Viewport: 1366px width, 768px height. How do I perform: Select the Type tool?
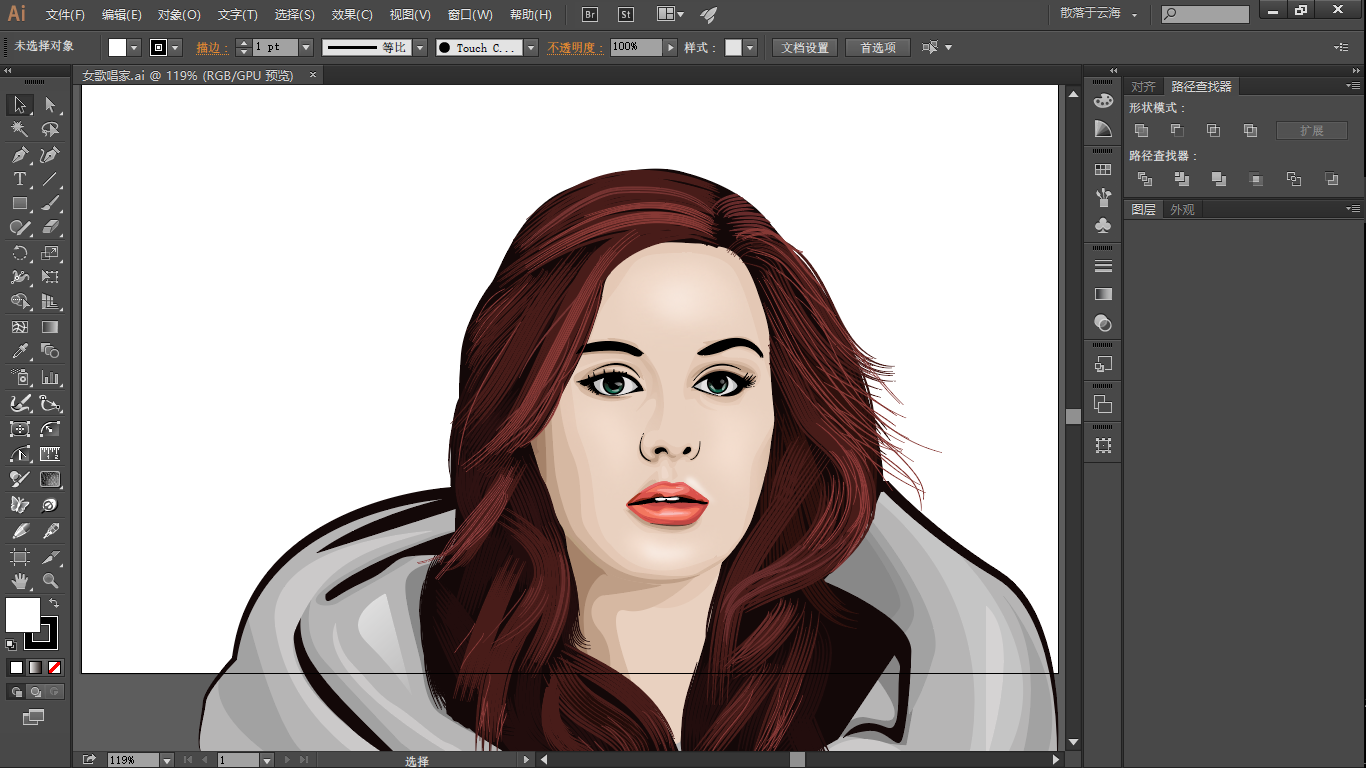click(x=19, y=179)
